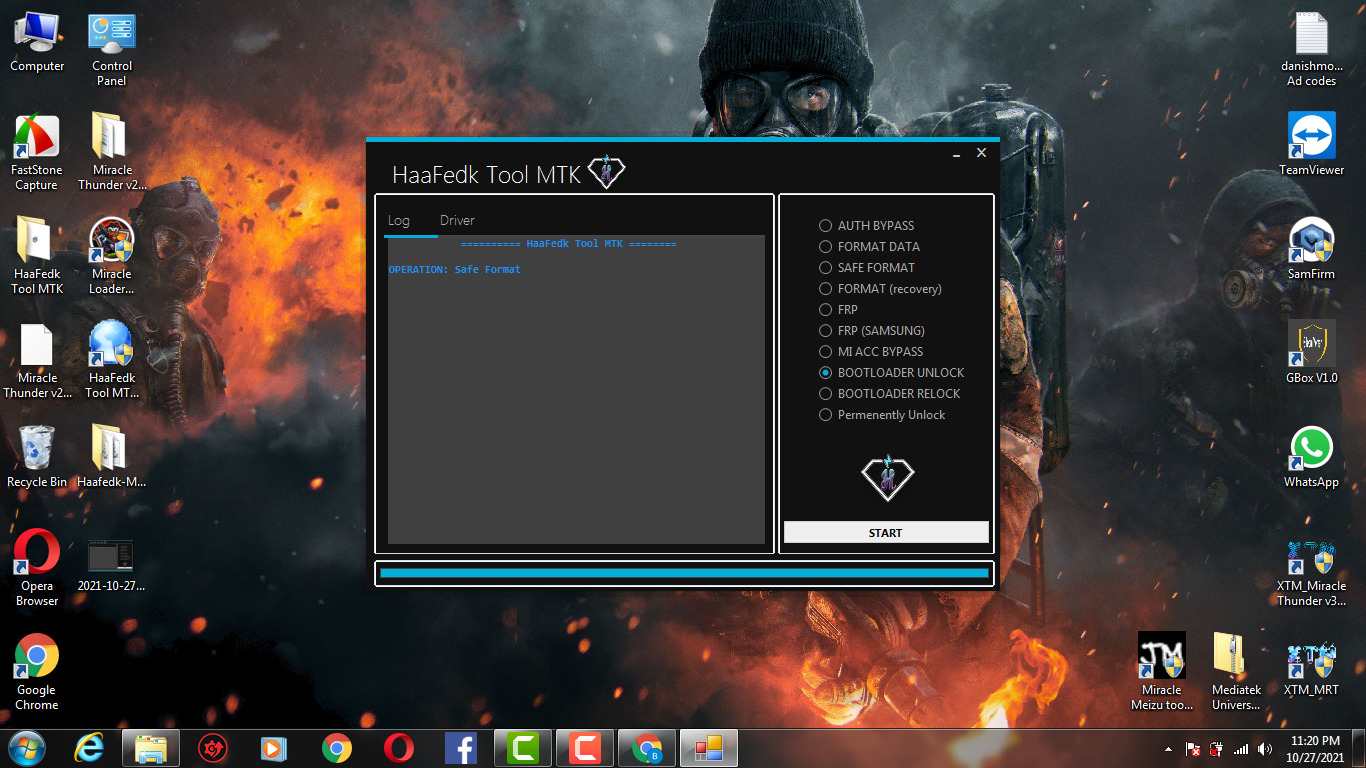
Task: Select the Miracle Thunder v2 blank file icon
Action: [x=37, y=361]
